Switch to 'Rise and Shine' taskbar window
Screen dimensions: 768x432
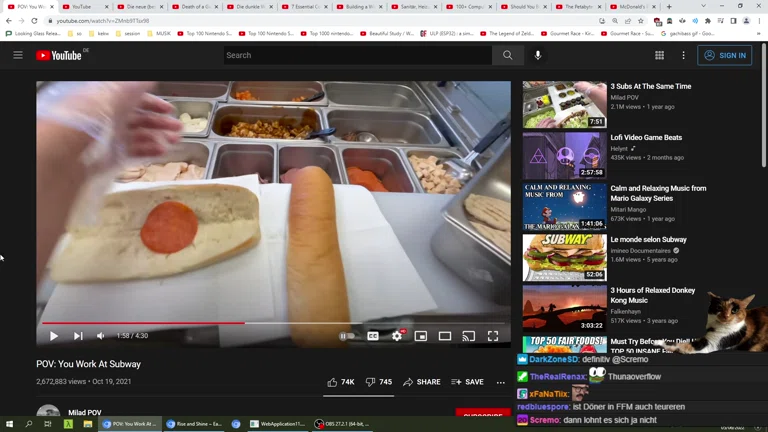[x=194, y=424]
